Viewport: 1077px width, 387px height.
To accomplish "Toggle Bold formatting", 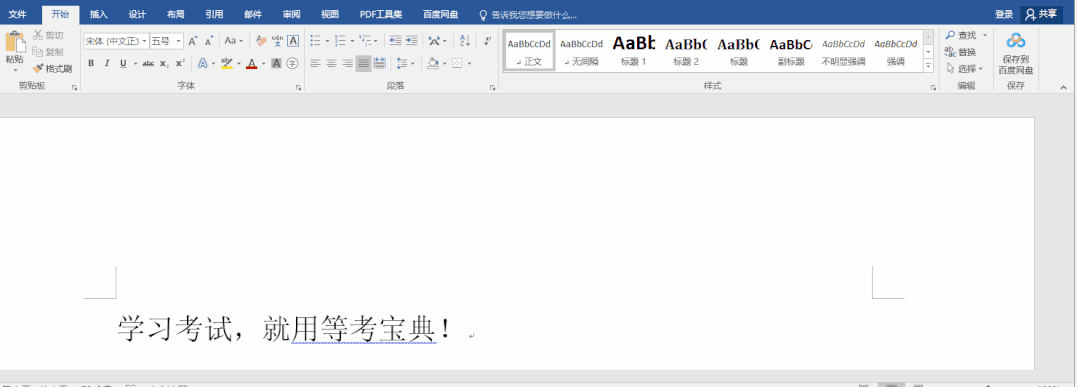I will [x=91, y=63].
